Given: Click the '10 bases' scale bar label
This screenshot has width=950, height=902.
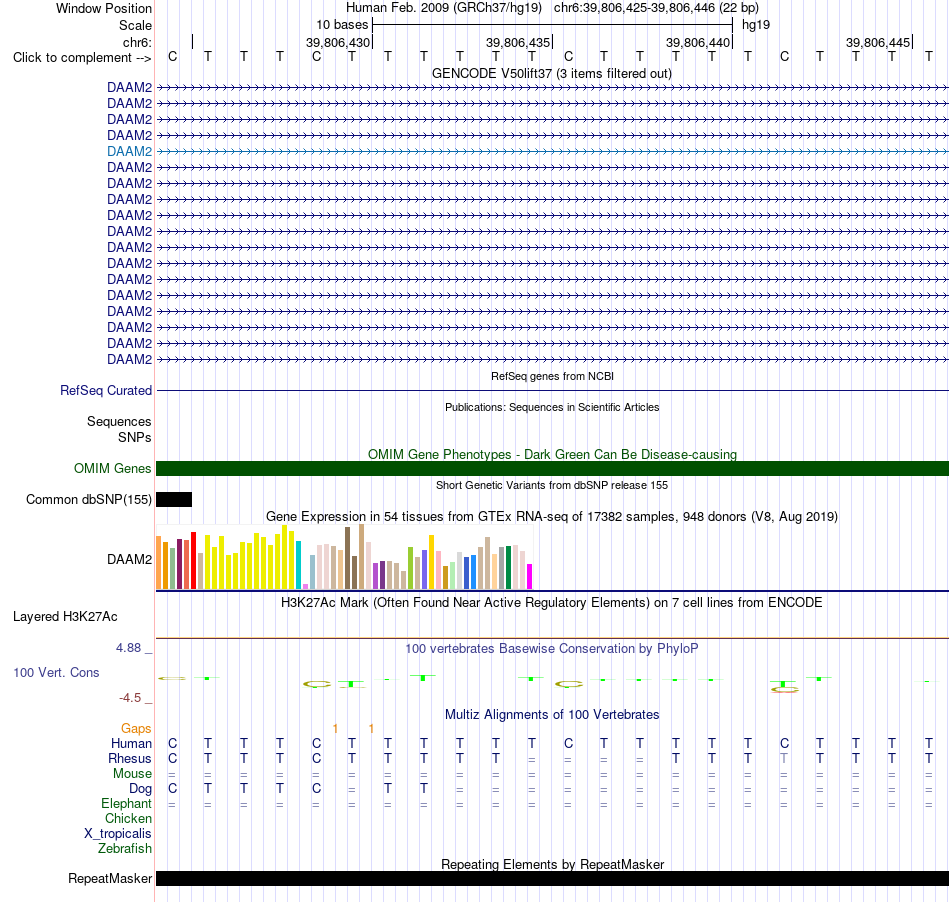Looking at the screenshot, I should (342, 25).
